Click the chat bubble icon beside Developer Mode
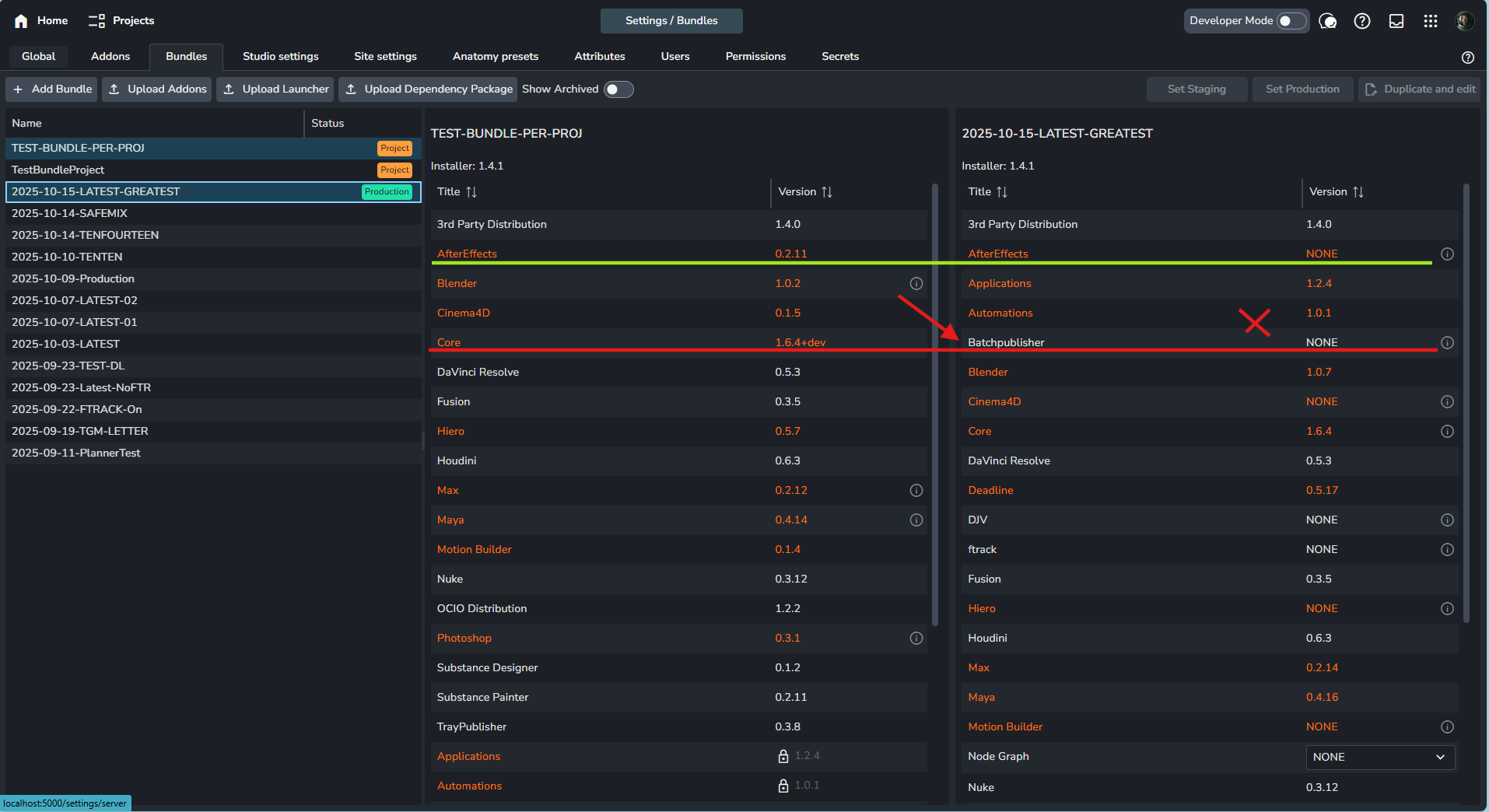1489x812 pixels. coord(1328,21)
